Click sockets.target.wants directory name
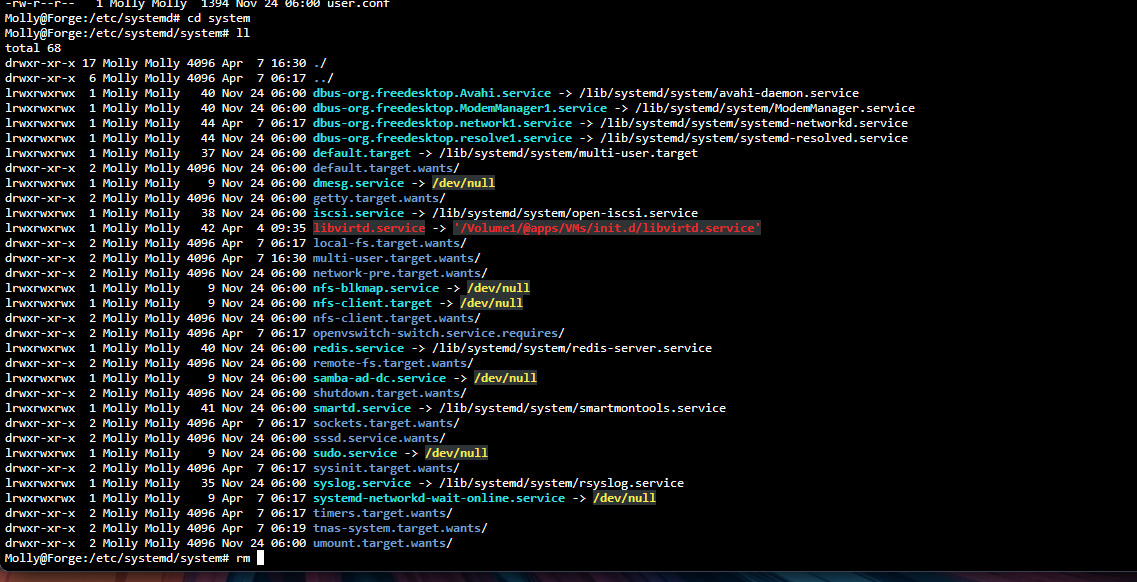Screen dimensions: 1137x582 point(383,423)
